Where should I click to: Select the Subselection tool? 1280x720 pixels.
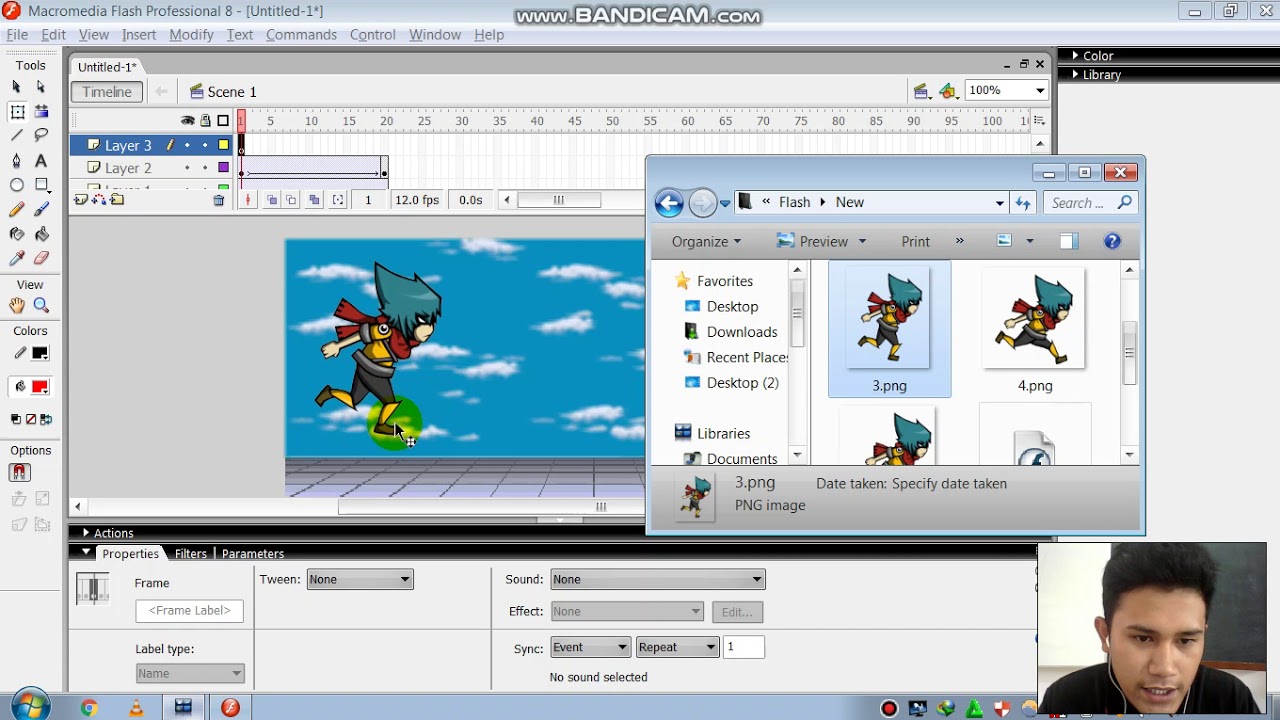(41, 87)
